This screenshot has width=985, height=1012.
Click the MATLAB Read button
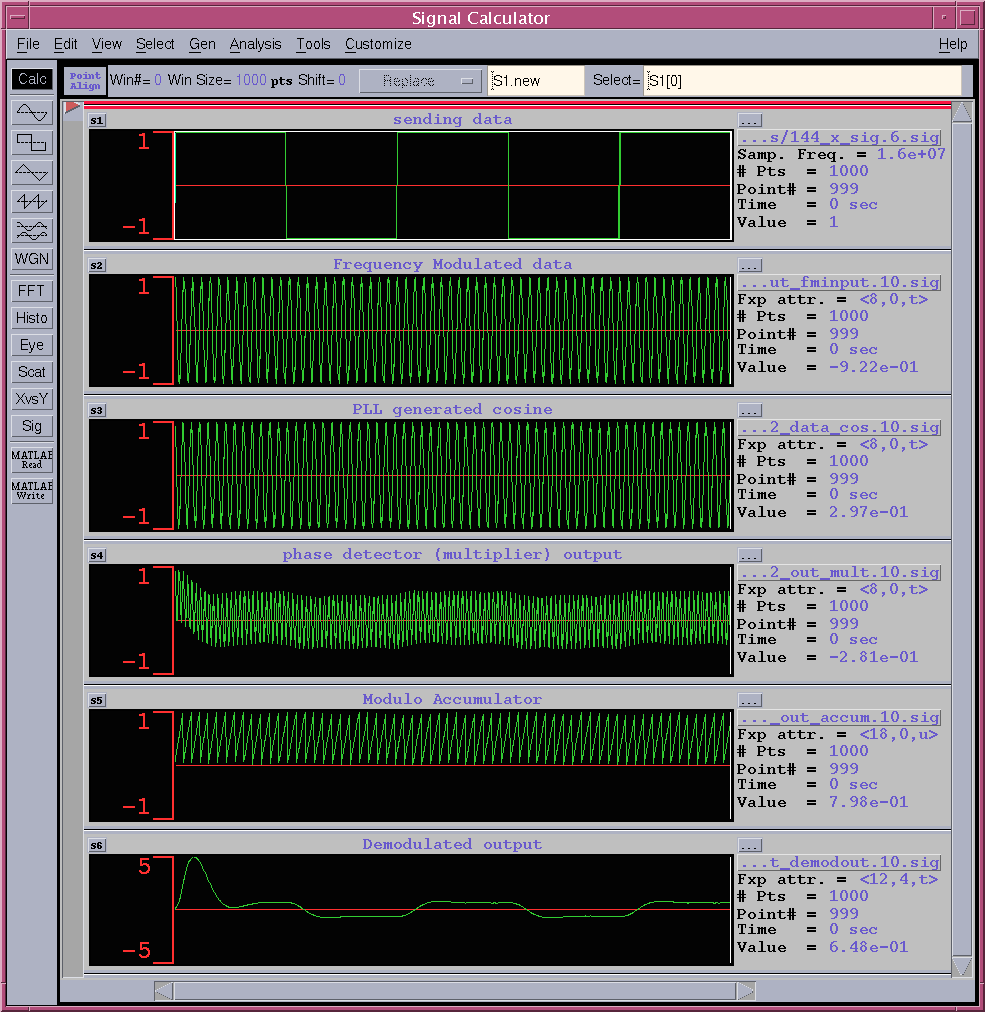click(32, 460)
